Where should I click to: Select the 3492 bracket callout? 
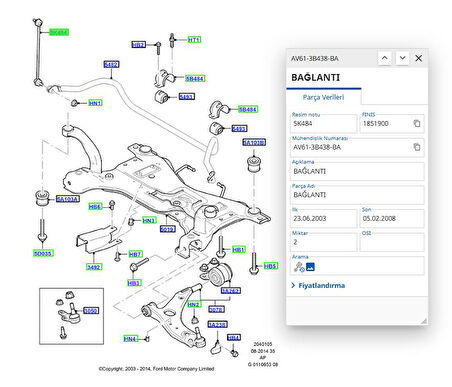pyautogui.click(x=94, y=267)
